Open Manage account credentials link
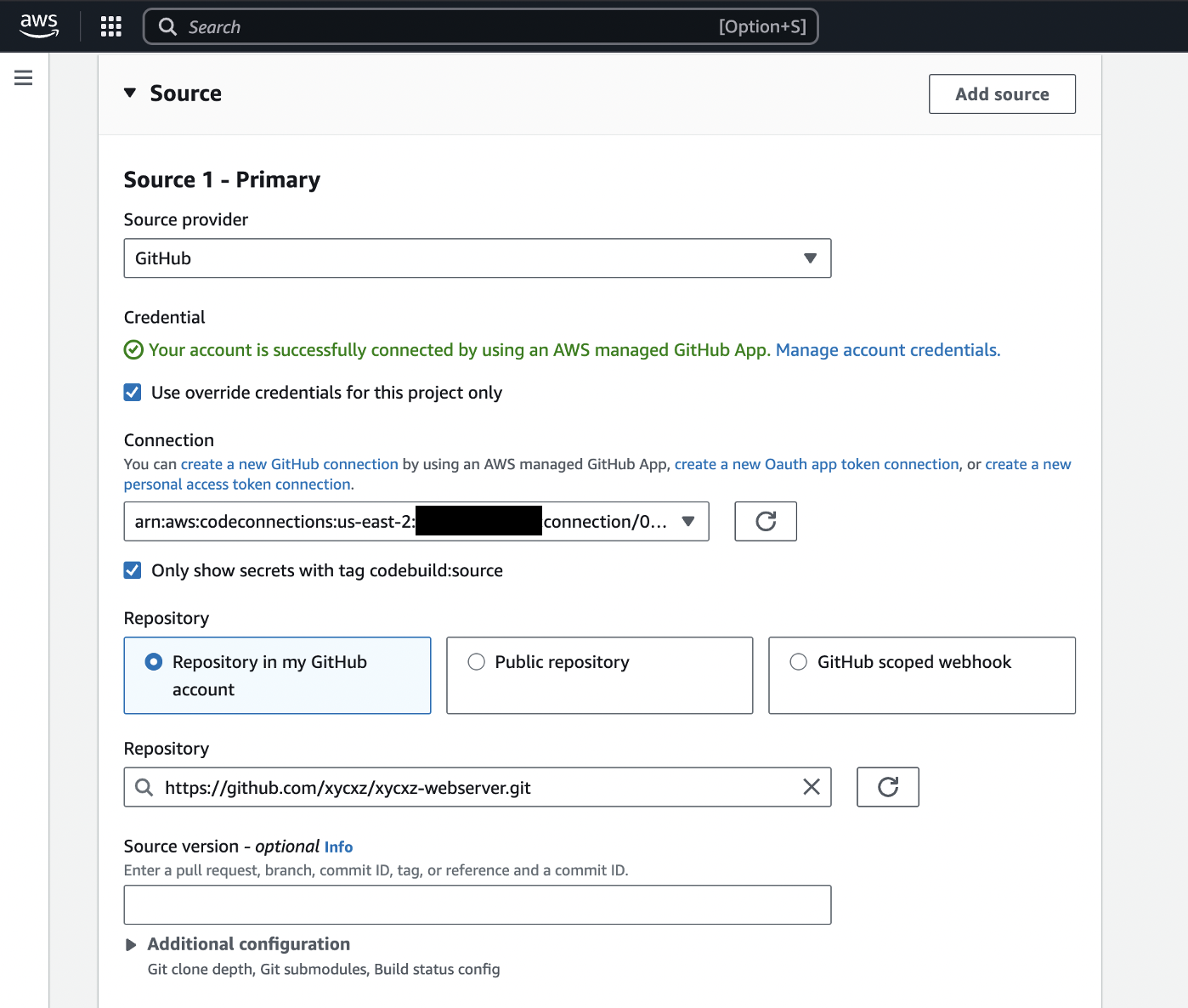The image size is (1188, 1008). click(x=887, y=350)
